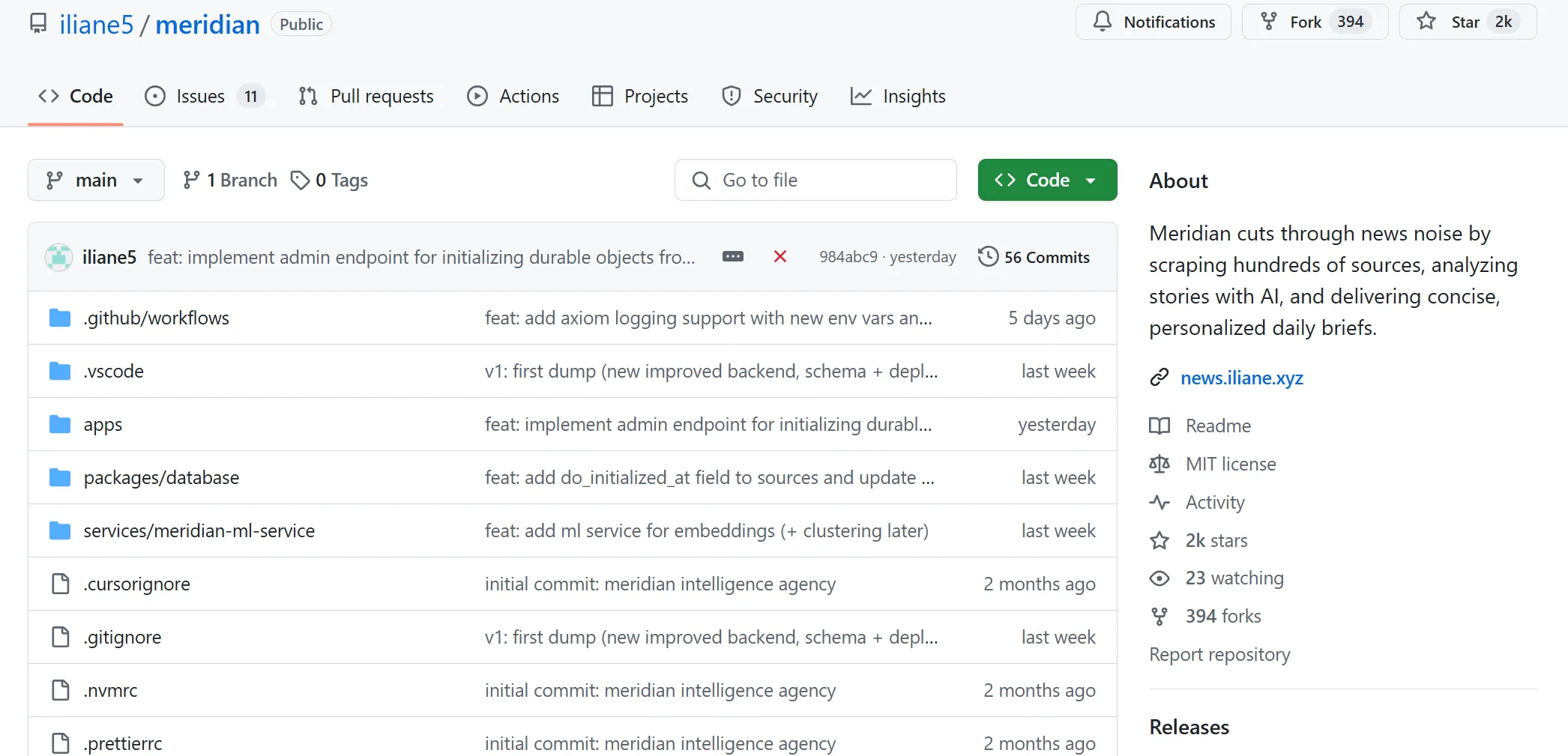Screen dimensions: 1568x756
Task: Click the 11 issues counter badge
Action: coord(251,96)
